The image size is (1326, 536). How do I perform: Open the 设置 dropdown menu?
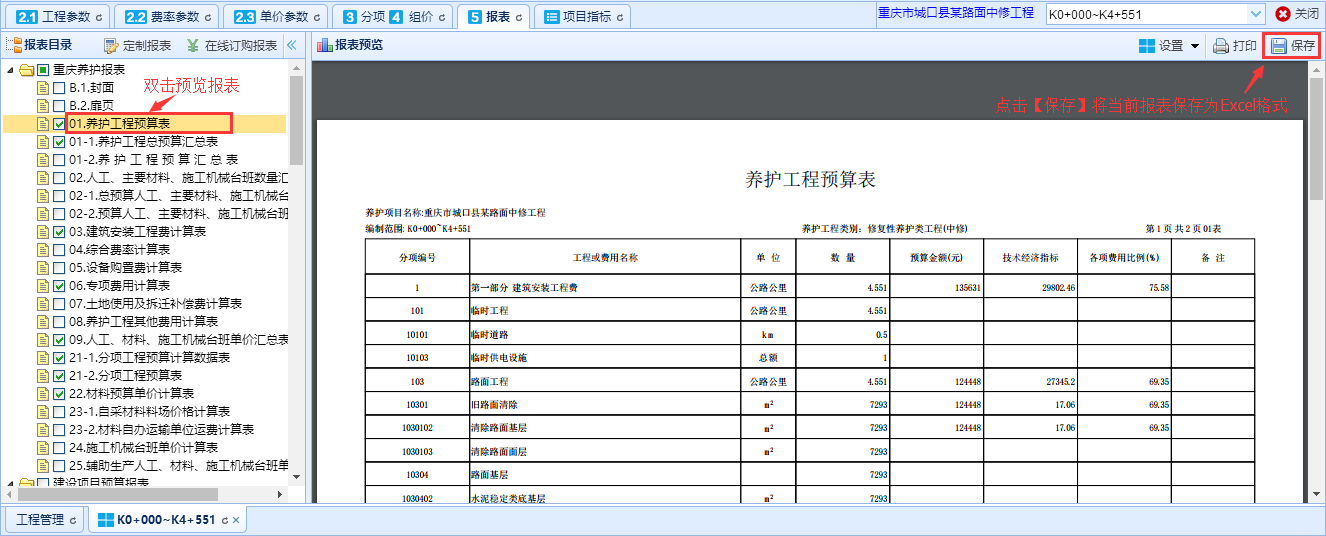pos(1168,45)
